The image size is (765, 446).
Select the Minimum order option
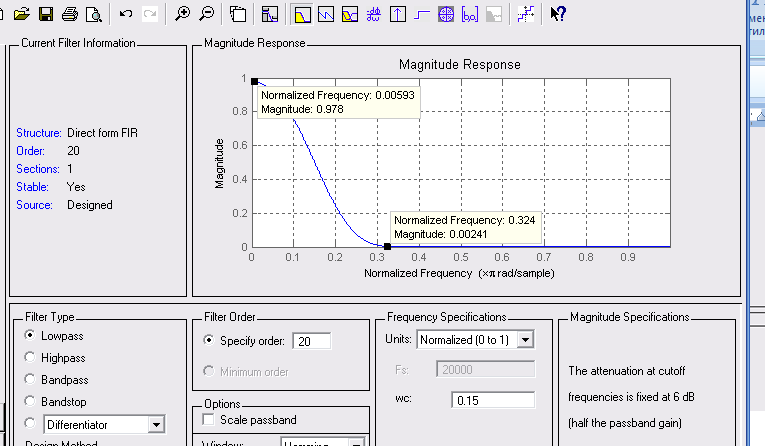pos(209,371)
